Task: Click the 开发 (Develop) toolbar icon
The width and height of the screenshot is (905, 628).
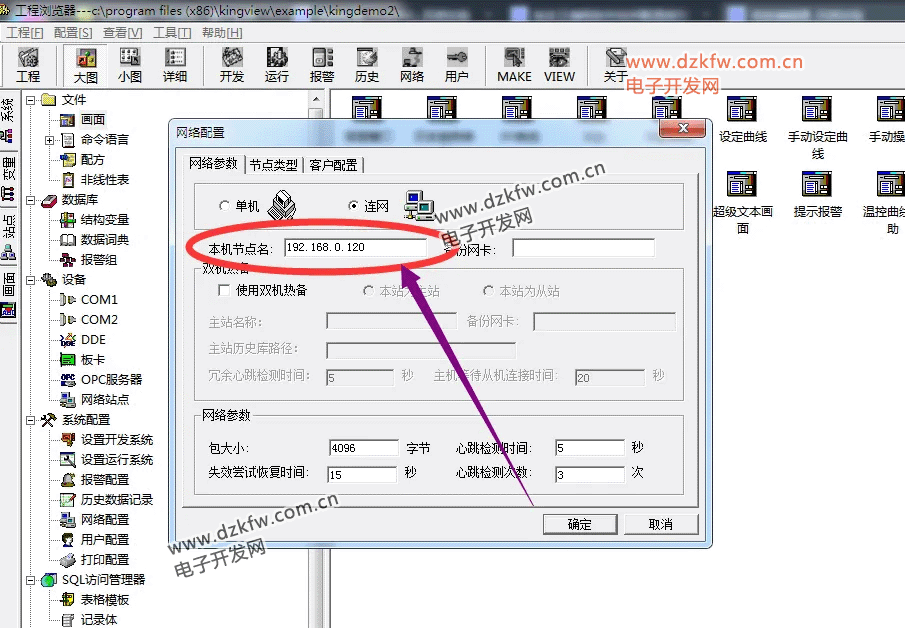Action: [x=231, y=65]
